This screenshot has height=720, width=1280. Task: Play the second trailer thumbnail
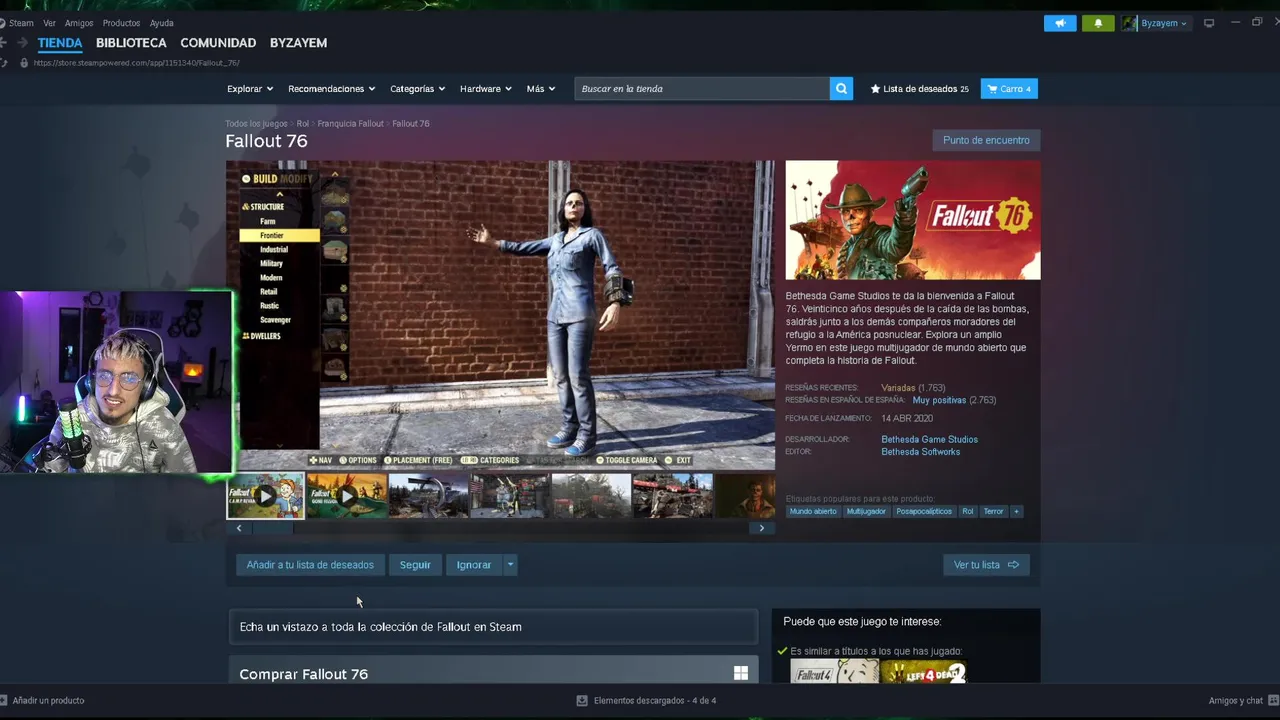point(347,495)
